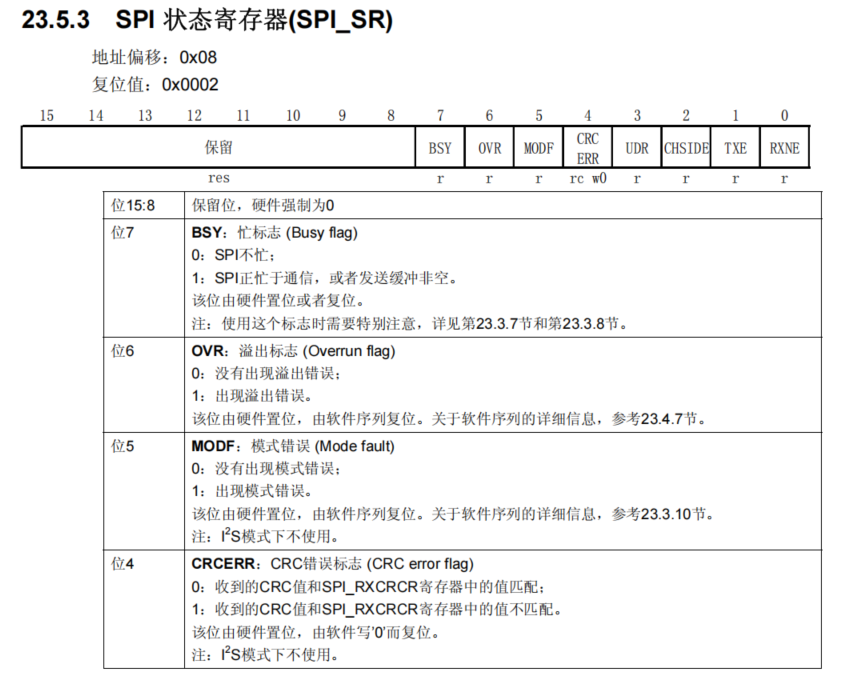Select the CRC ERR bit cell

[588, 147]
